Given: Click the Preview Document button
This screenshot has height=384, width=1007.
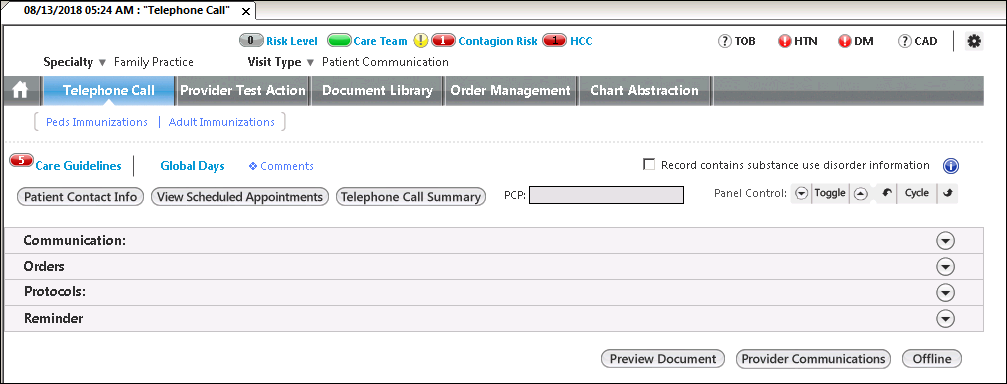Looking at the screenshot, I should [663, 359].
